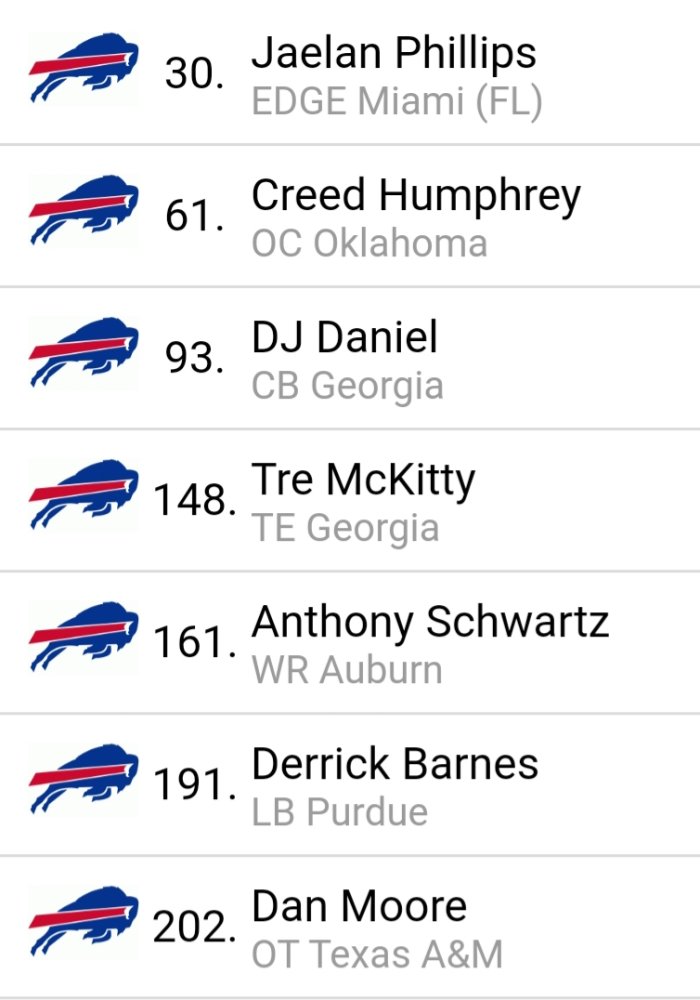The width and height of the screenshot is (700, 1000).
Task: Select Derrick Barnes player name
Action: click(x=395, y=763)
